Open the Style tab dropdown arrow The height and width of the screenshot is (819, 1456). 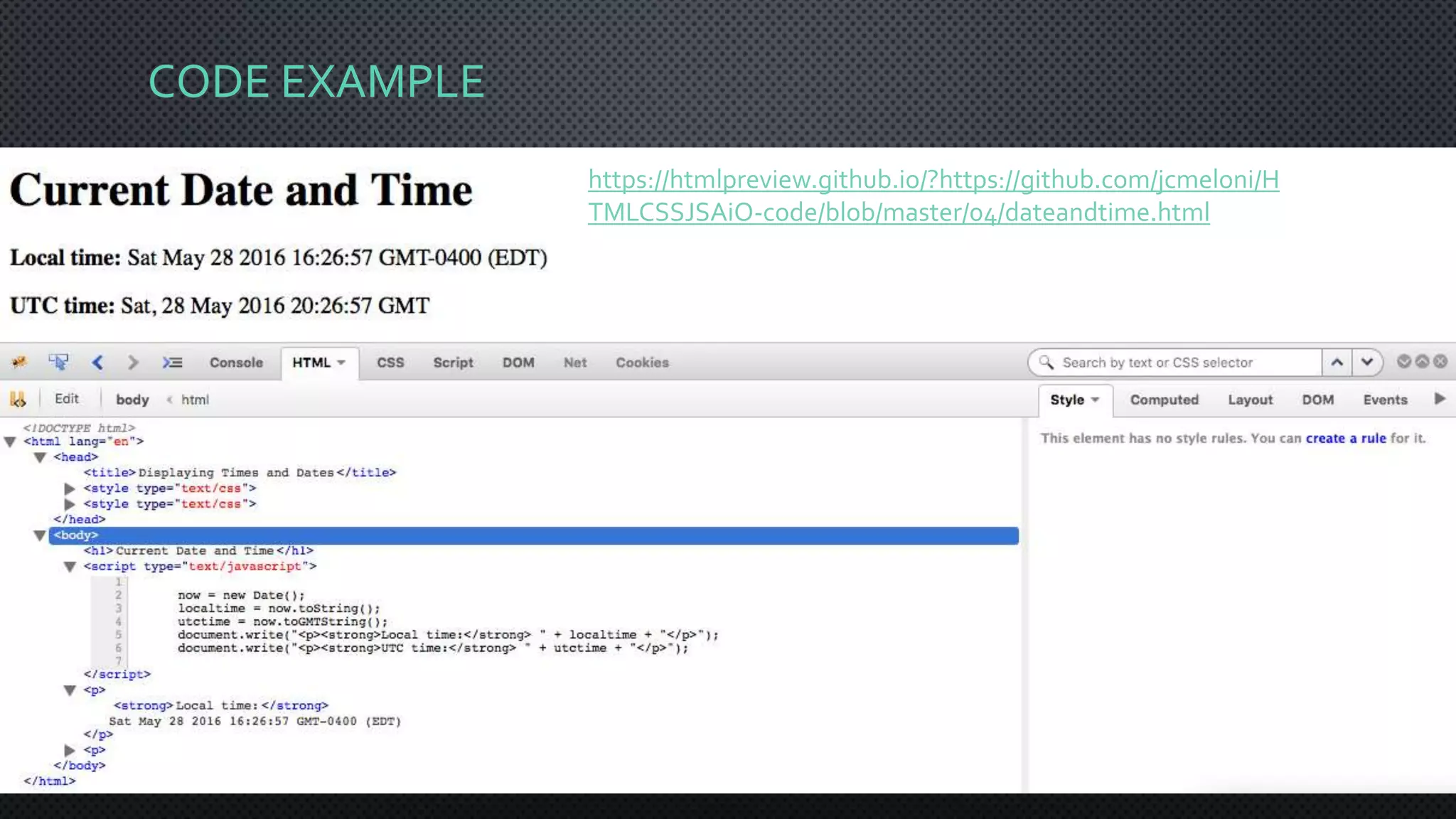(1095, 400)
